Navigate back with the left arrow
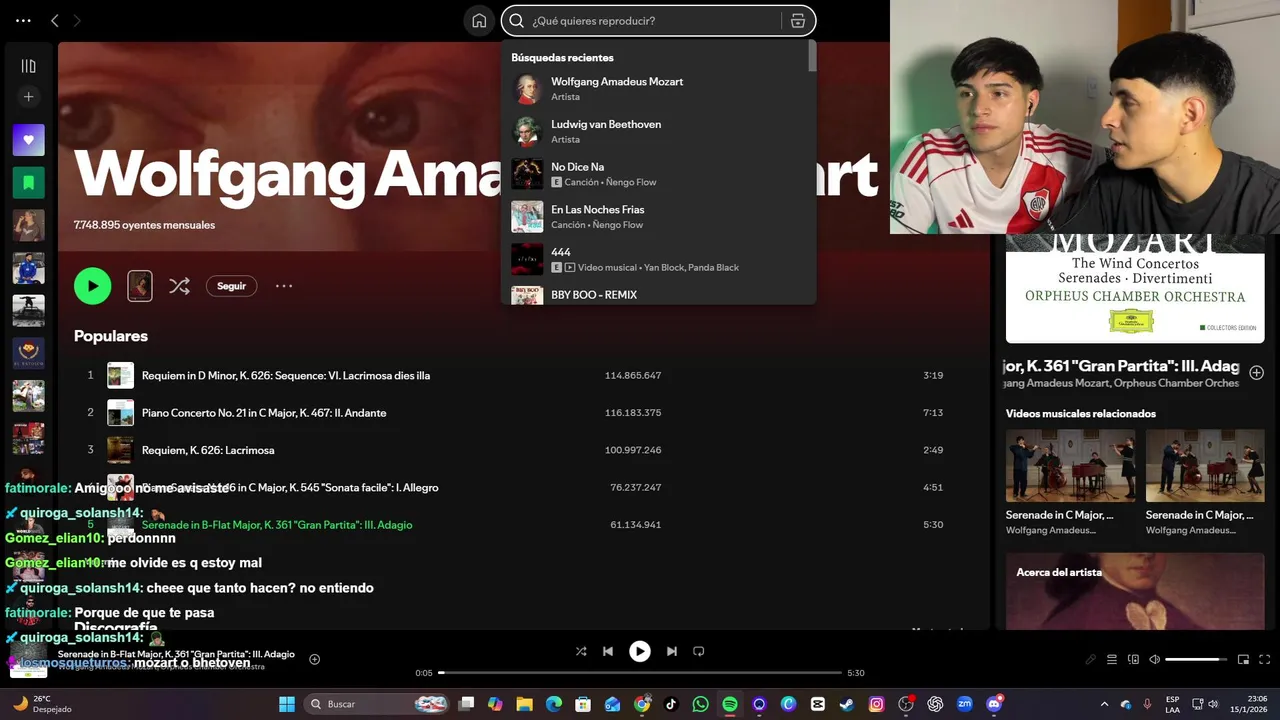Viewport: 1280px width, 720px height. point(55,20)
